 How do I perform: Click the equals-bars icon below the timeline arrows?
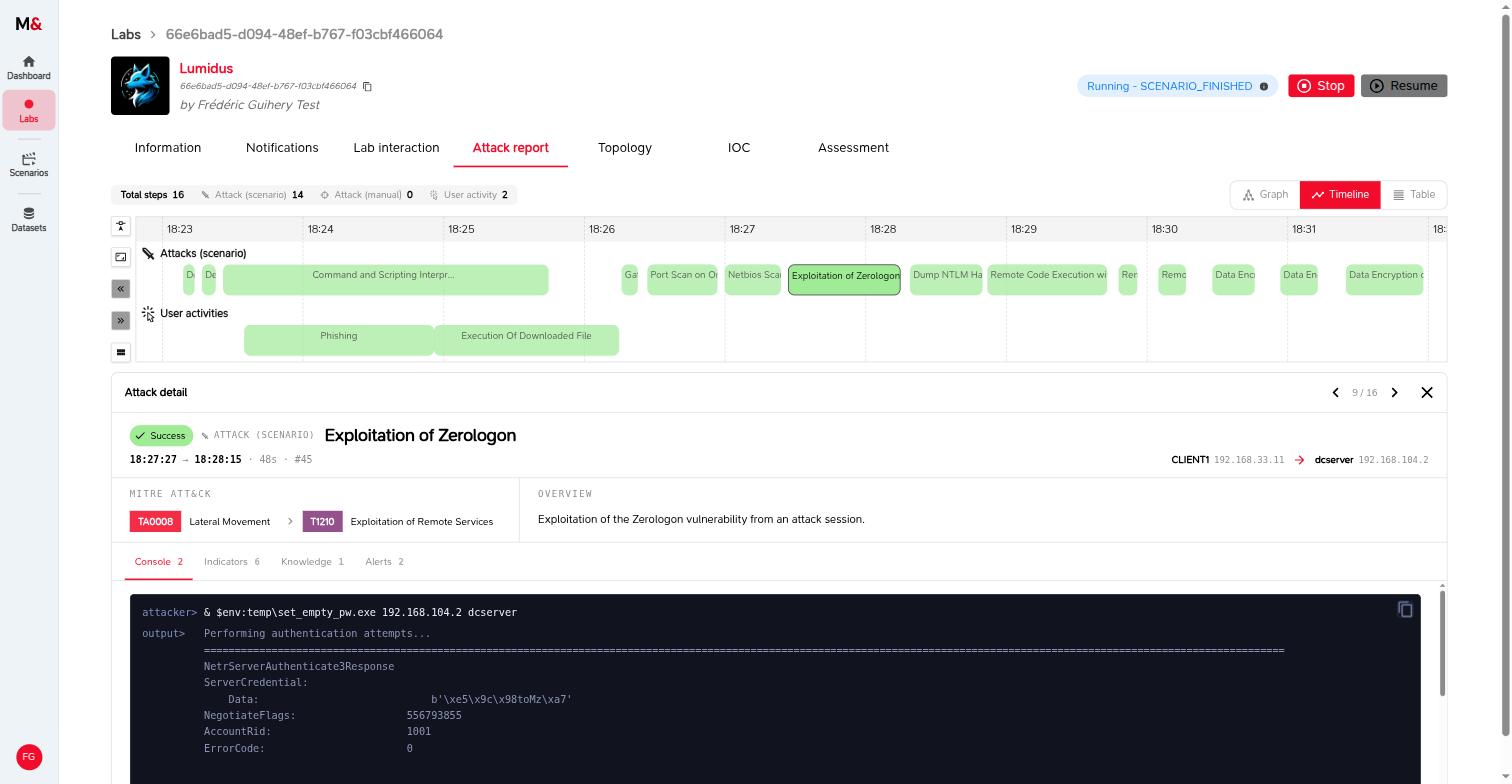click(x=121, y=352)
